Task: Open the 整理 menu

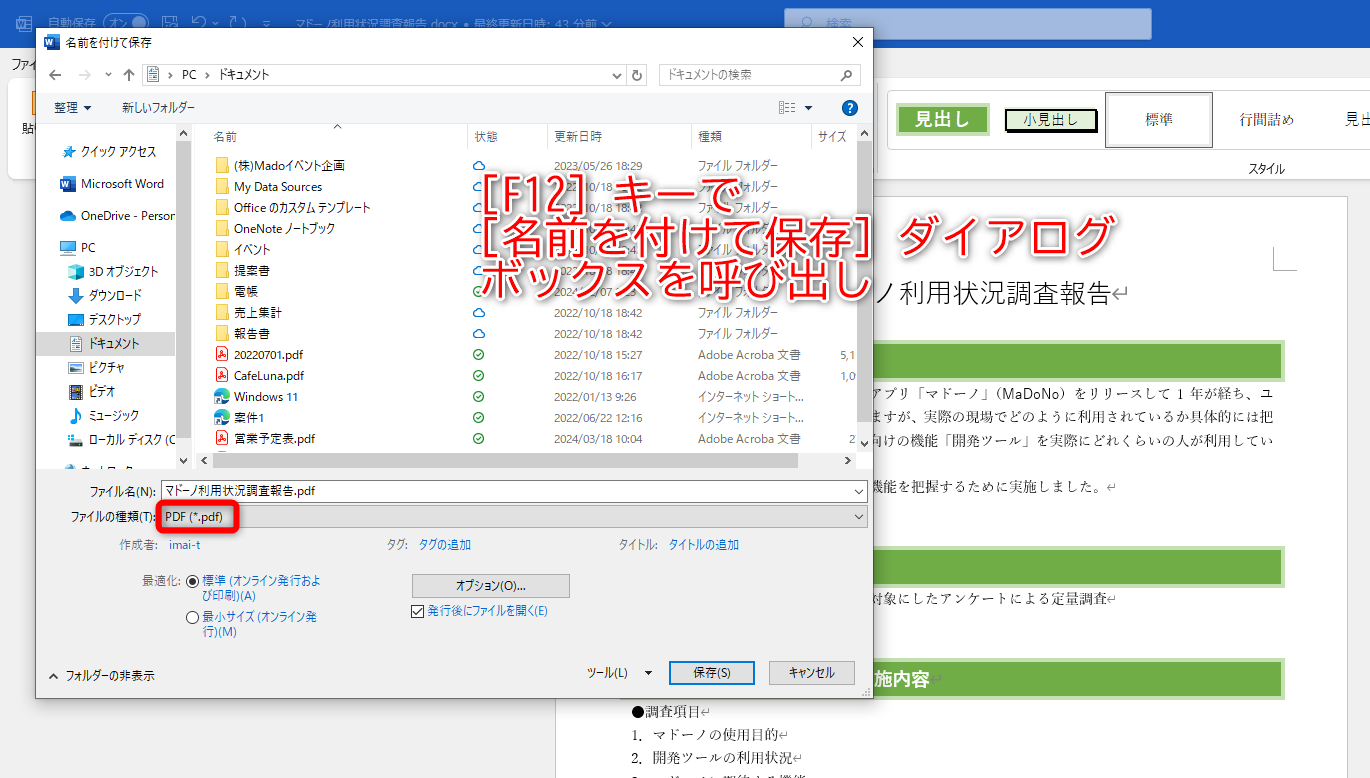Action: (71, 107)
